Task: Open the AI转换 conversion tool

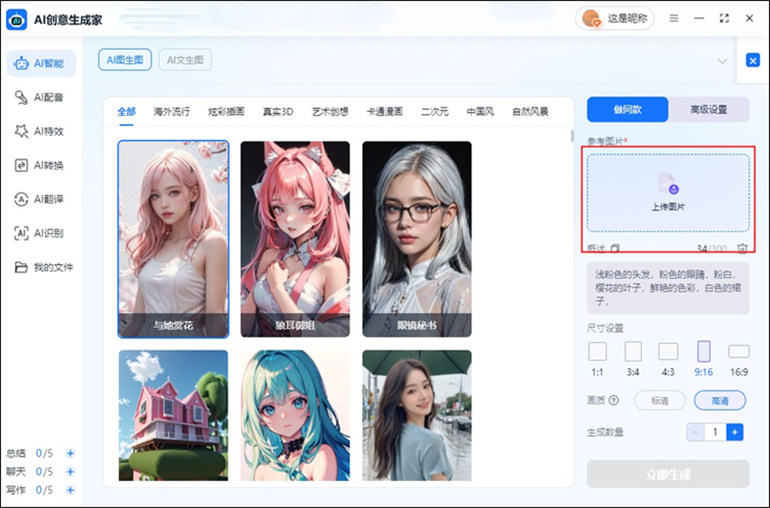Action: click(41, 165)
